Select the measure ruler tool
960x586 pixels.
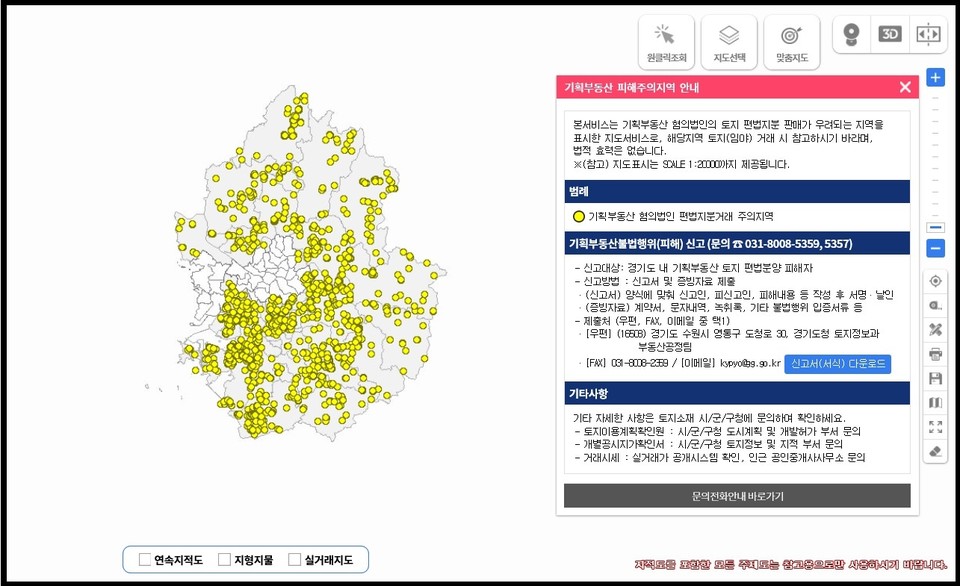935,329
